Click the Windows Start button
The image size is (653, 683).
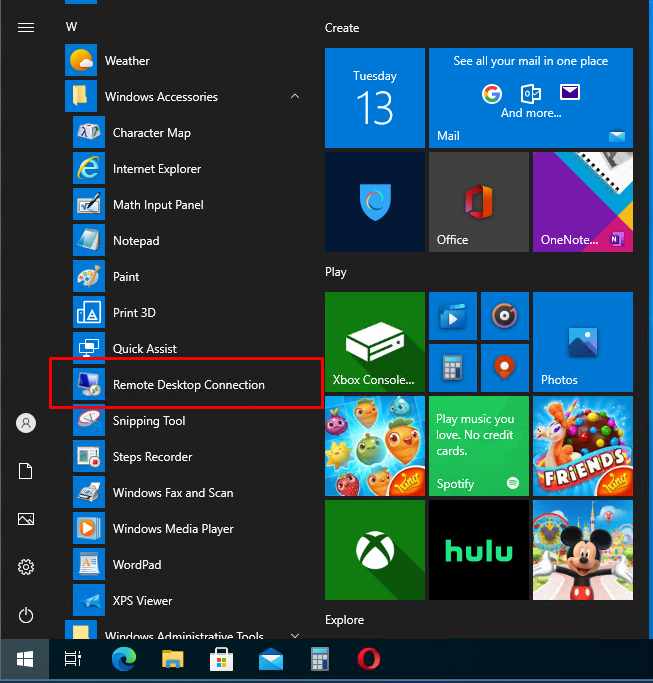pos(25,659)
